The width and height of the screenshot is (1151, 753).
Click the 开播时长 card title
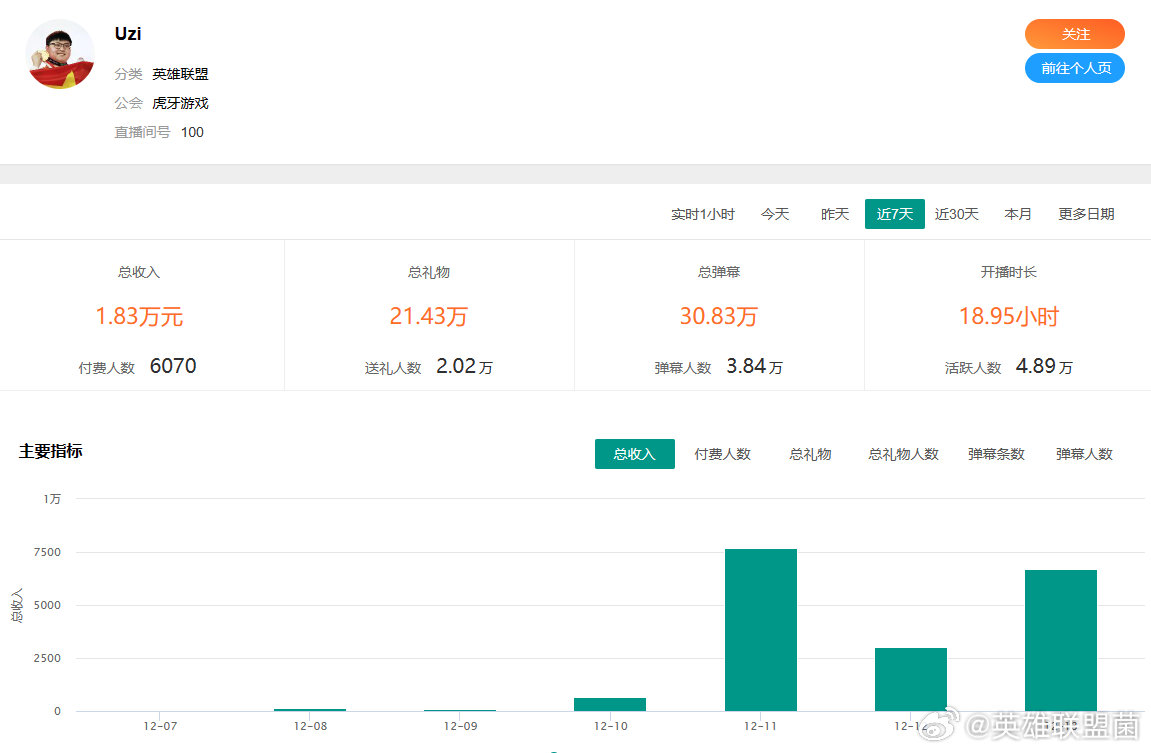[x=1009, y=272]
